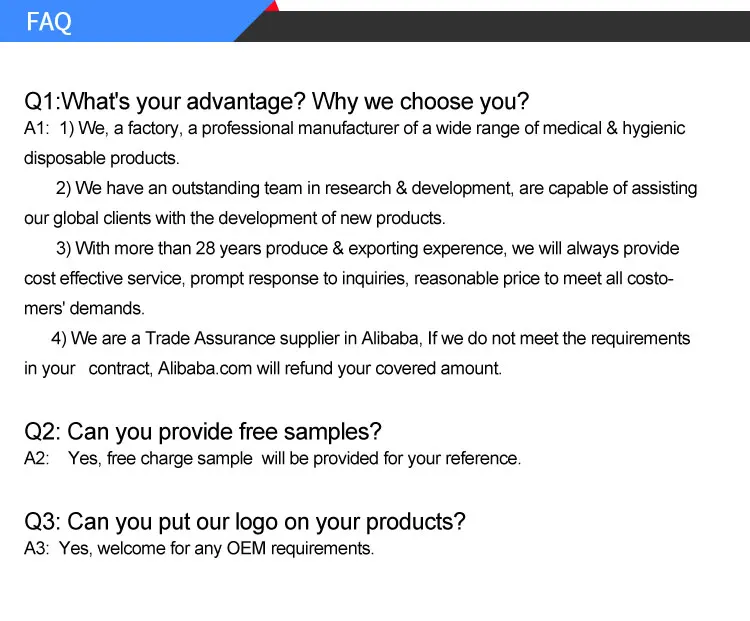Click the "A1:" answer label
The image size is (750, 621).
[37, 129]
